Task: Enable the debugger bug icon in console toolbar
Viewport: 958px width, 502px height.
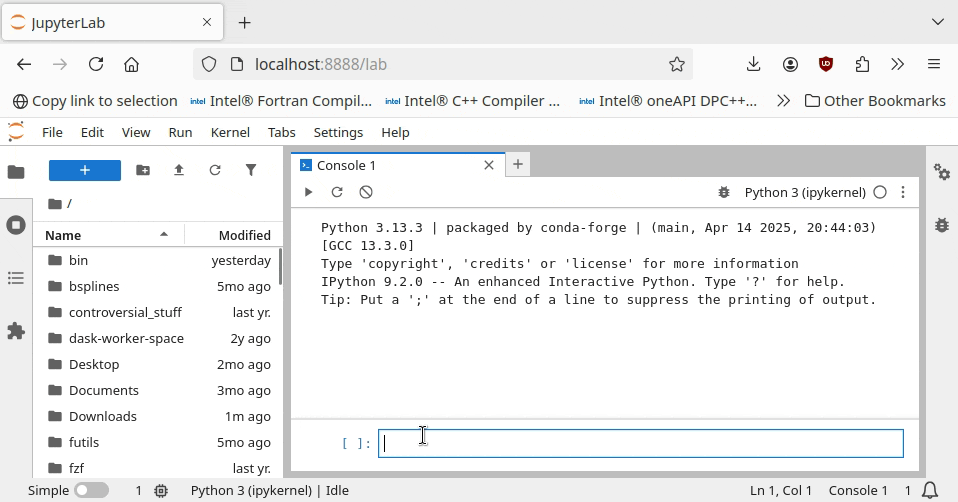Action: 724,192
